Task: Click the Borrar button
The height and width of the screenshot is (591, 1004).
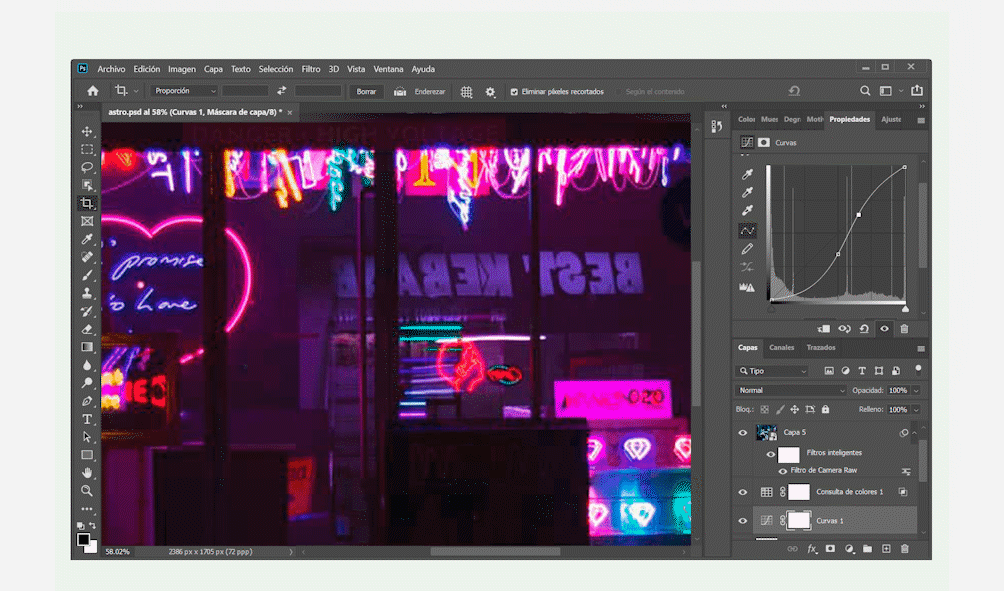Action: click(x=366, y=92)
